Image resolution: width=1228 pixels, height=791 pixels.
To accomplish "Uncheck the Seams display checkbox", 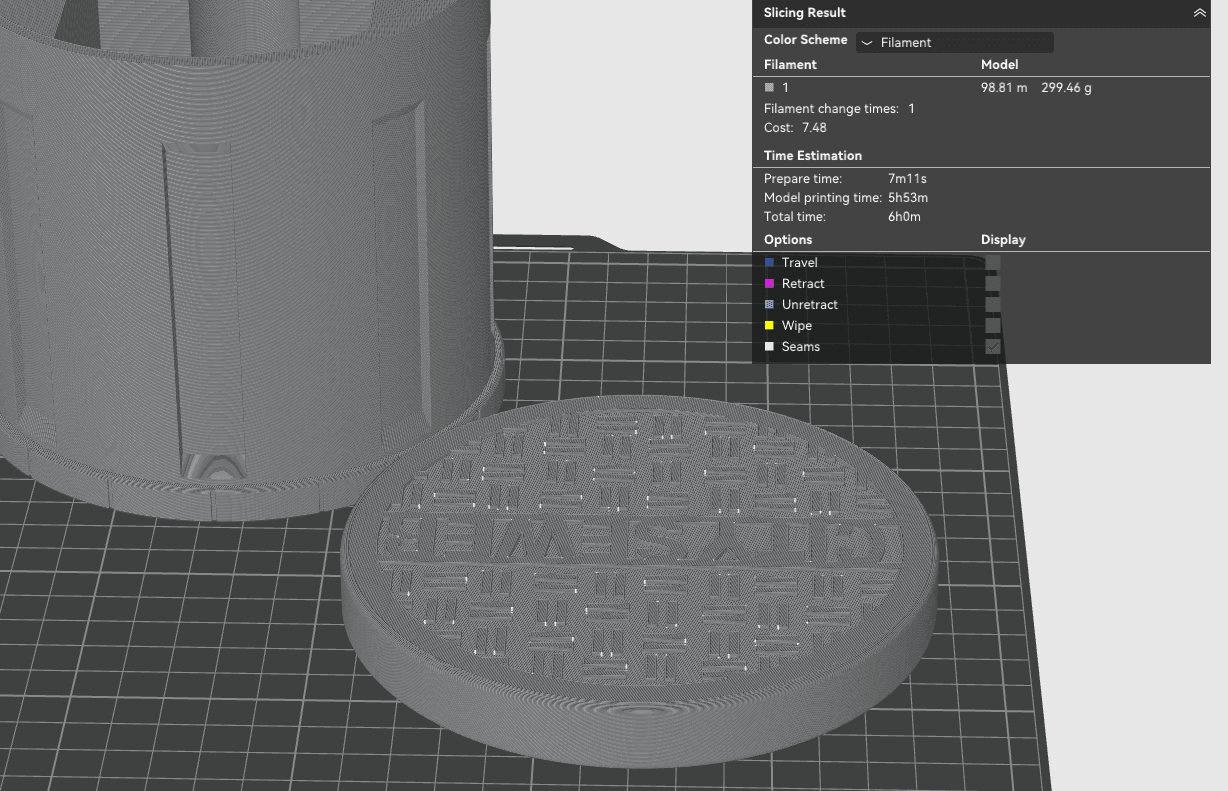I will point(993,347).
